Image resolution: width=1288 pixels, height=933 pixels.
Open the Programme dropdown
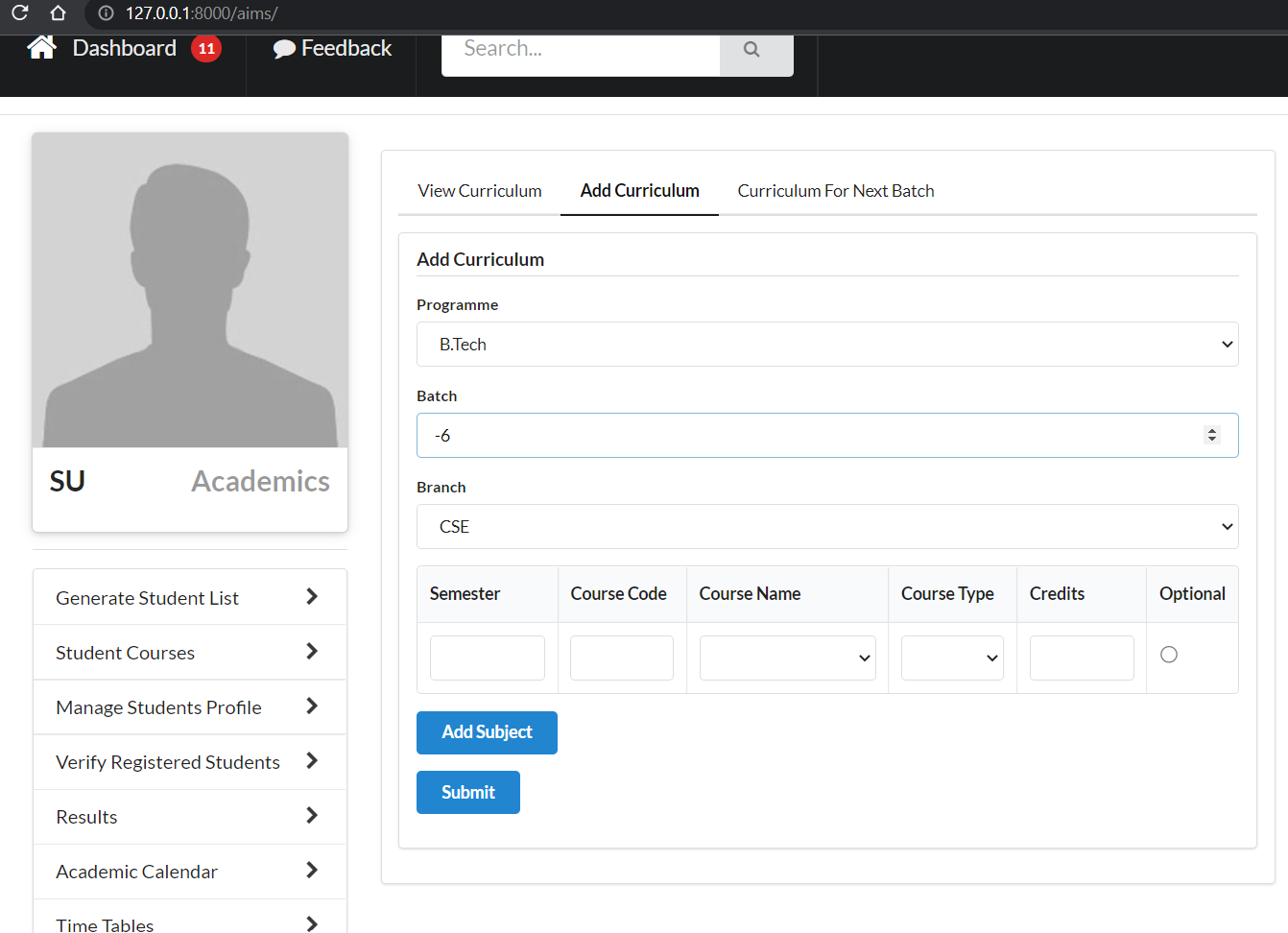[827, 344]
